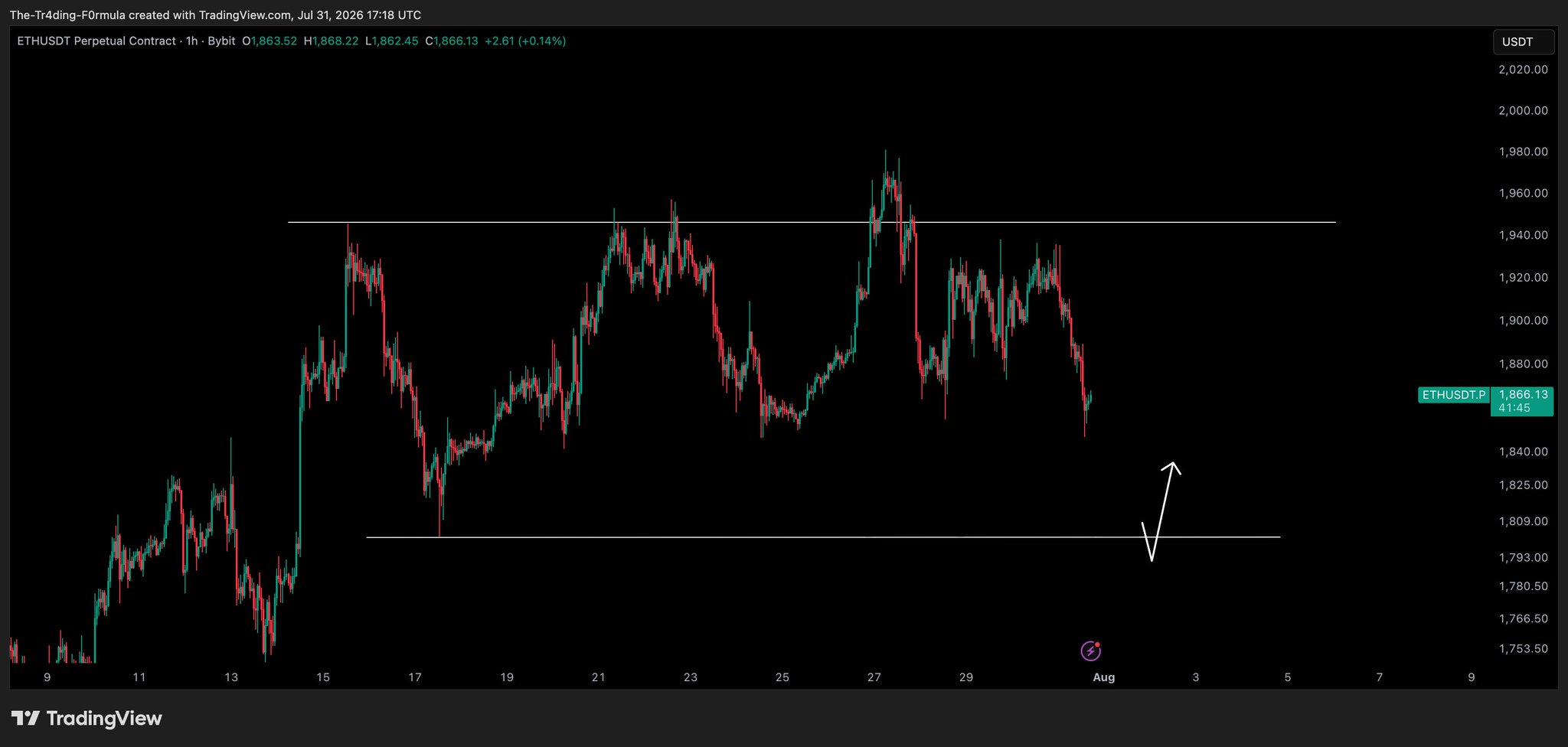Click the 2,020.00 price axis label
Image resolution: width=1568 pixels, height=747 pixels.
(1523, 70)
